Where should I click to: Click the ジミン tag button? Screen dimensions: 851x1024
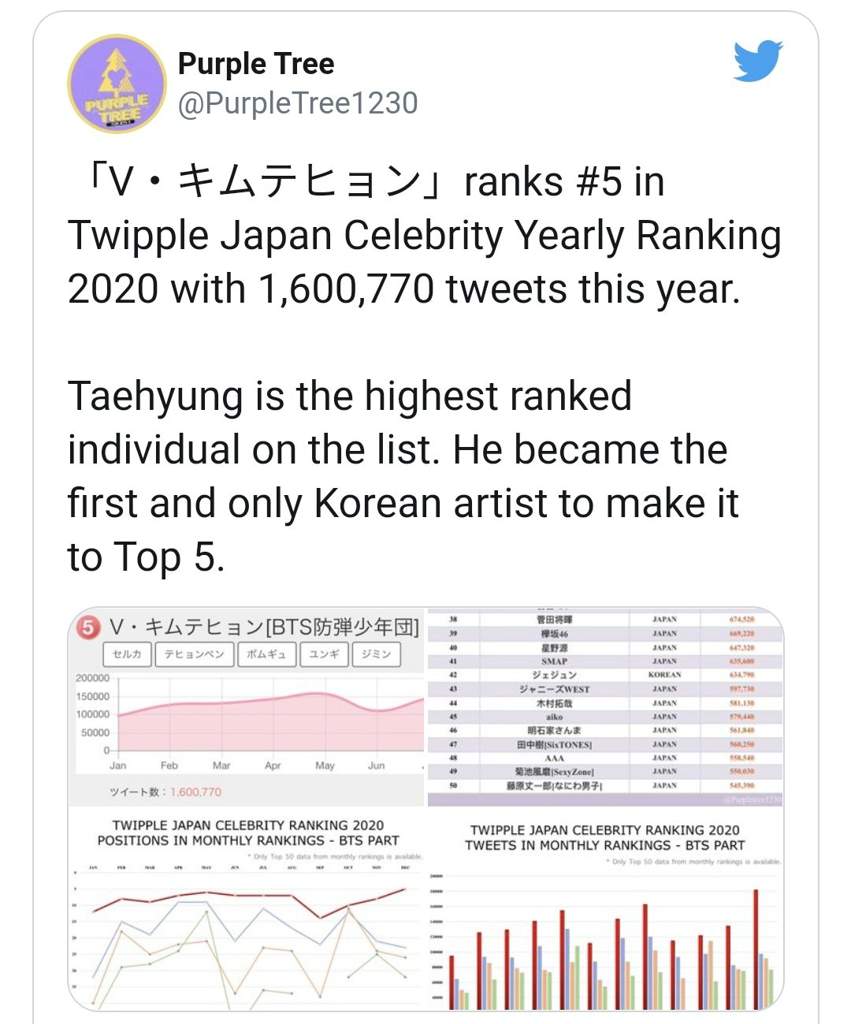(x=376, y=654)
